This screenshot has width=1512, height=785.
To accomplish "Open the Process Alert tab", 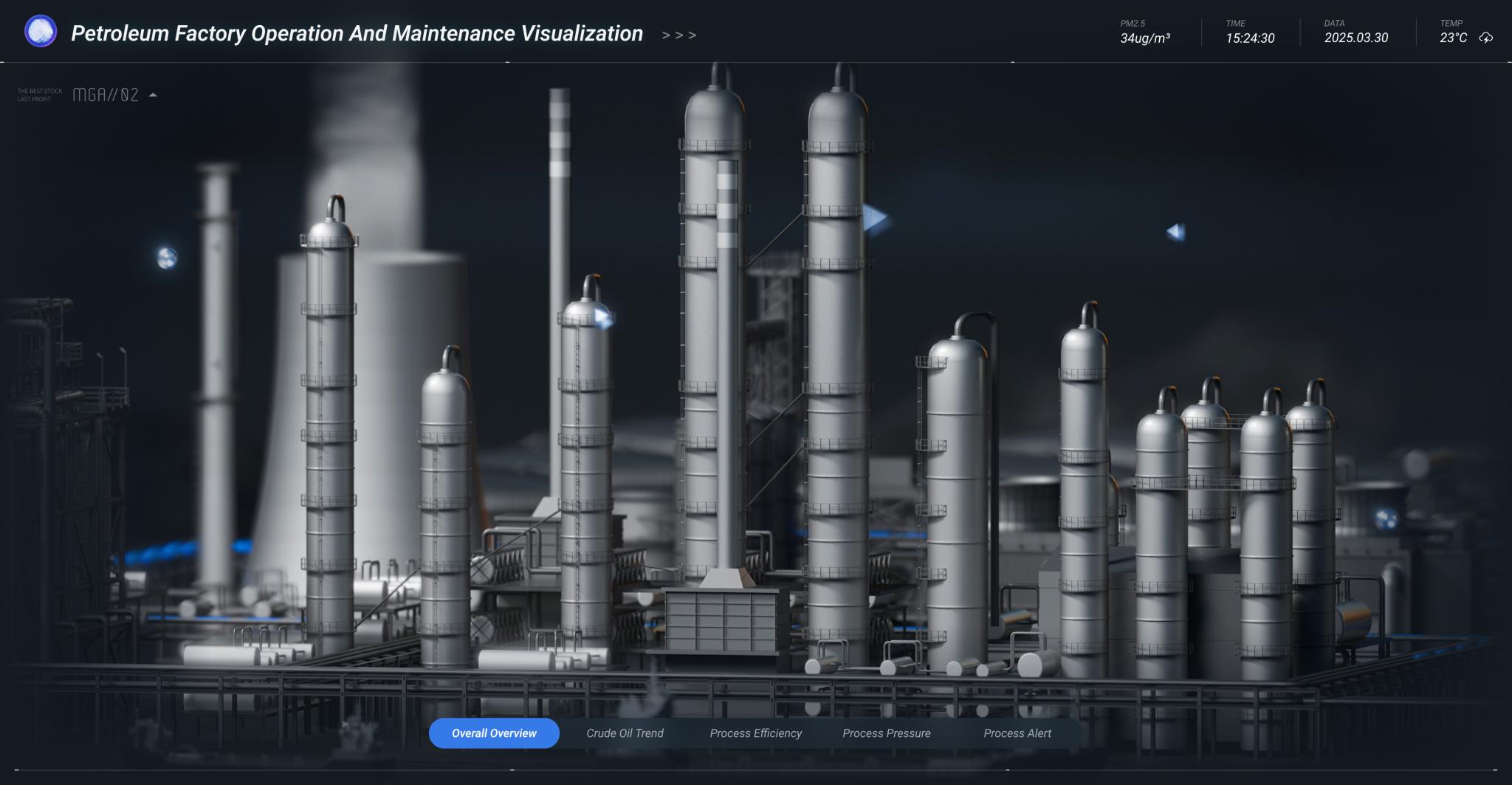I will [1017, 733].
